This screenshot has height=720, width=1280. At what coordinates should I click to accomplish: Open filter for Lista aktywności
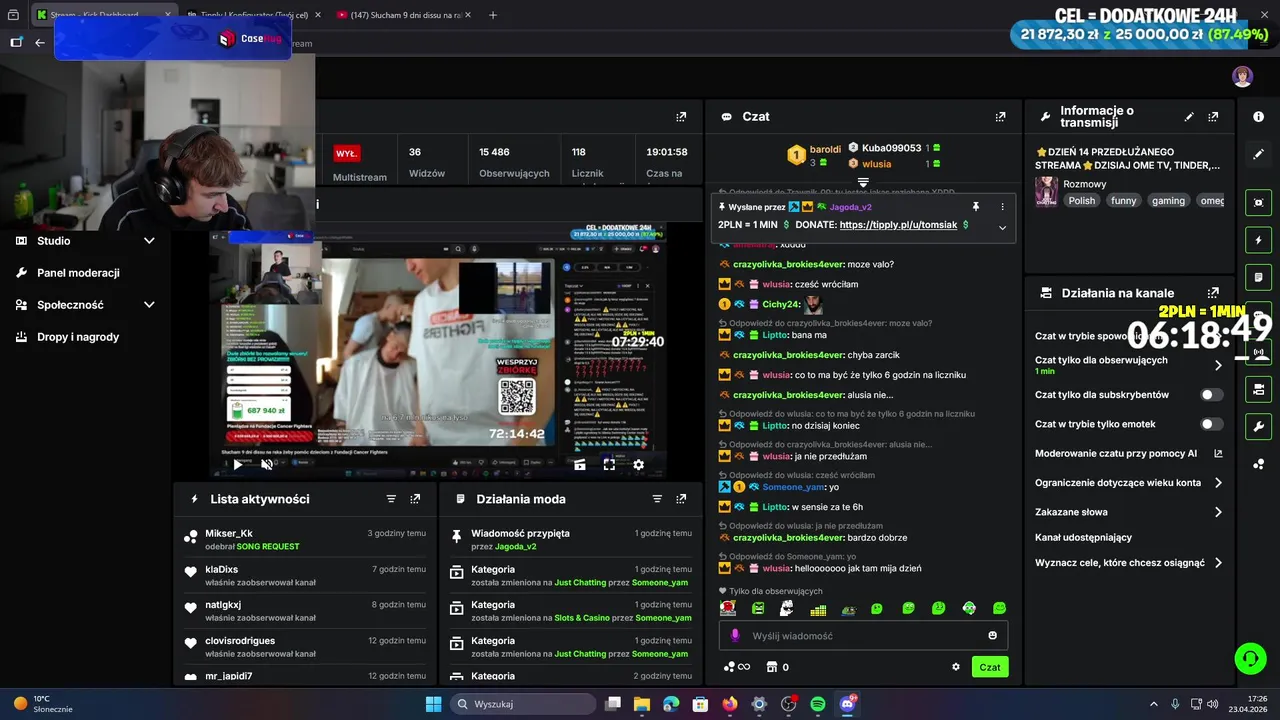pyautogui.click(x=391, y=499)
